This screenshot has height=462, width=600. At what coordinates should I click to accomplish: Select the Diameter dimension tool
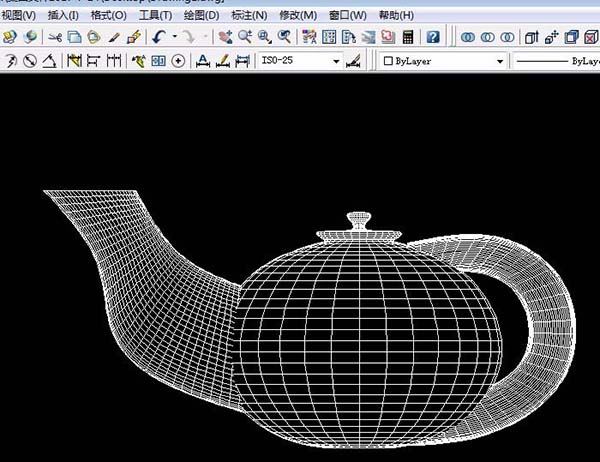30,60
